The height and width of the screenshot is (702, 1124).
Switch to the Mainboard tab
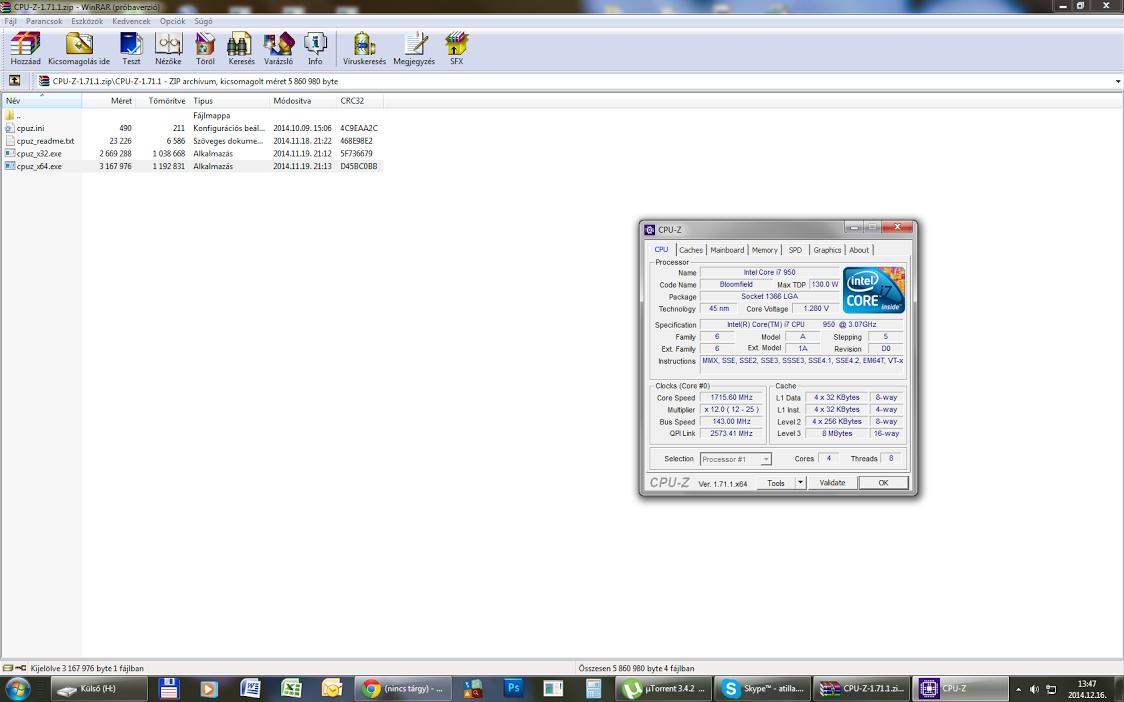click(727, 250)
